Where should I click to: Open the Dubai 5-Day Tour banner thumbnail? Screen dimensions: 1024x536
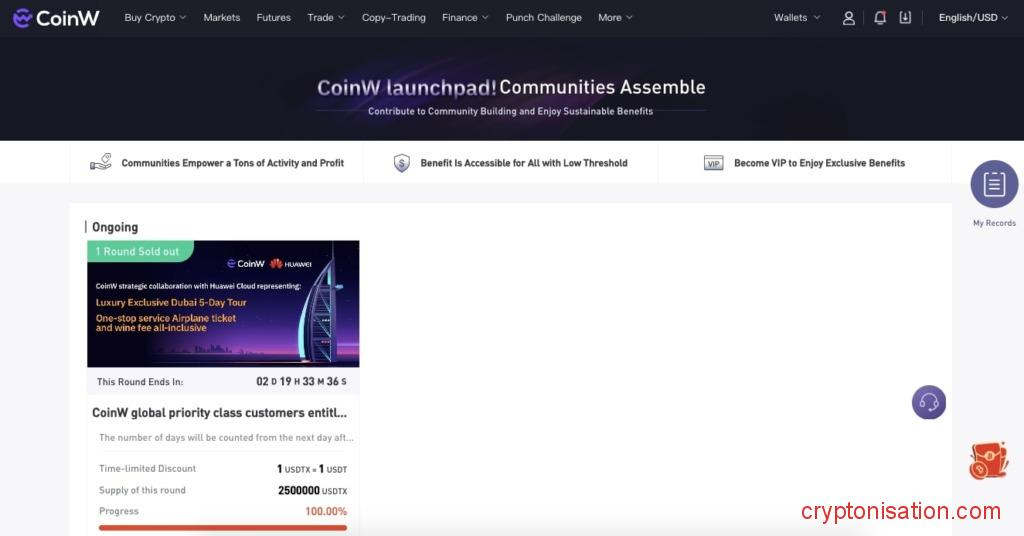point(223,304)
